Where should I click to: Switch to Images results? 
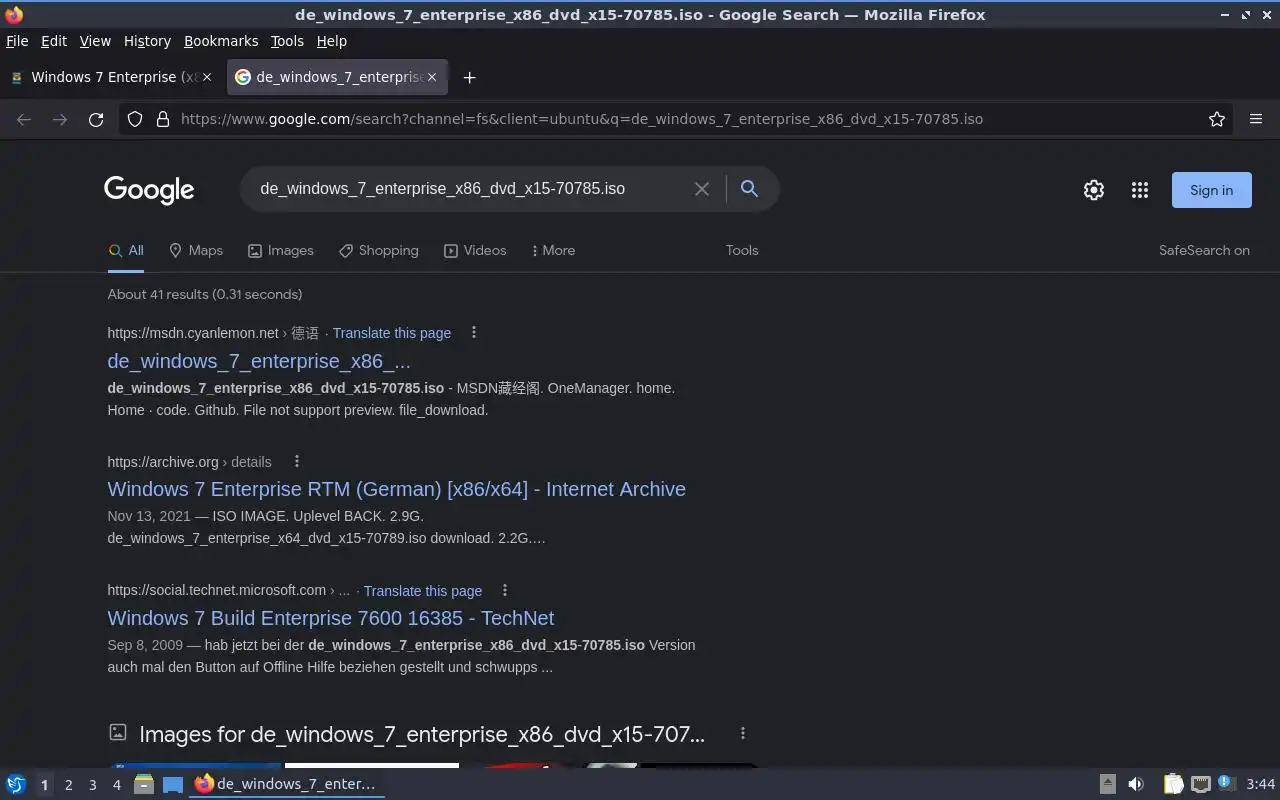point(281,250)
